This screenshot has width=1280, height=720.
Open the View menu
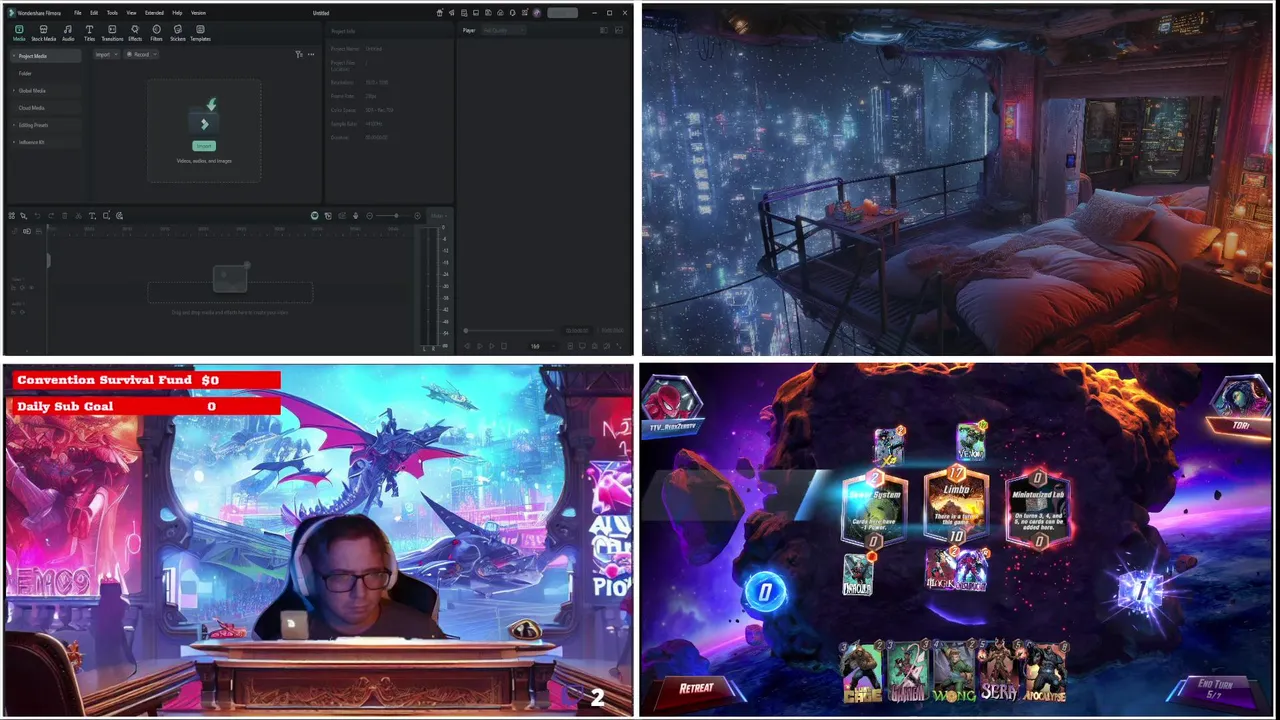(x=131, y=13)
